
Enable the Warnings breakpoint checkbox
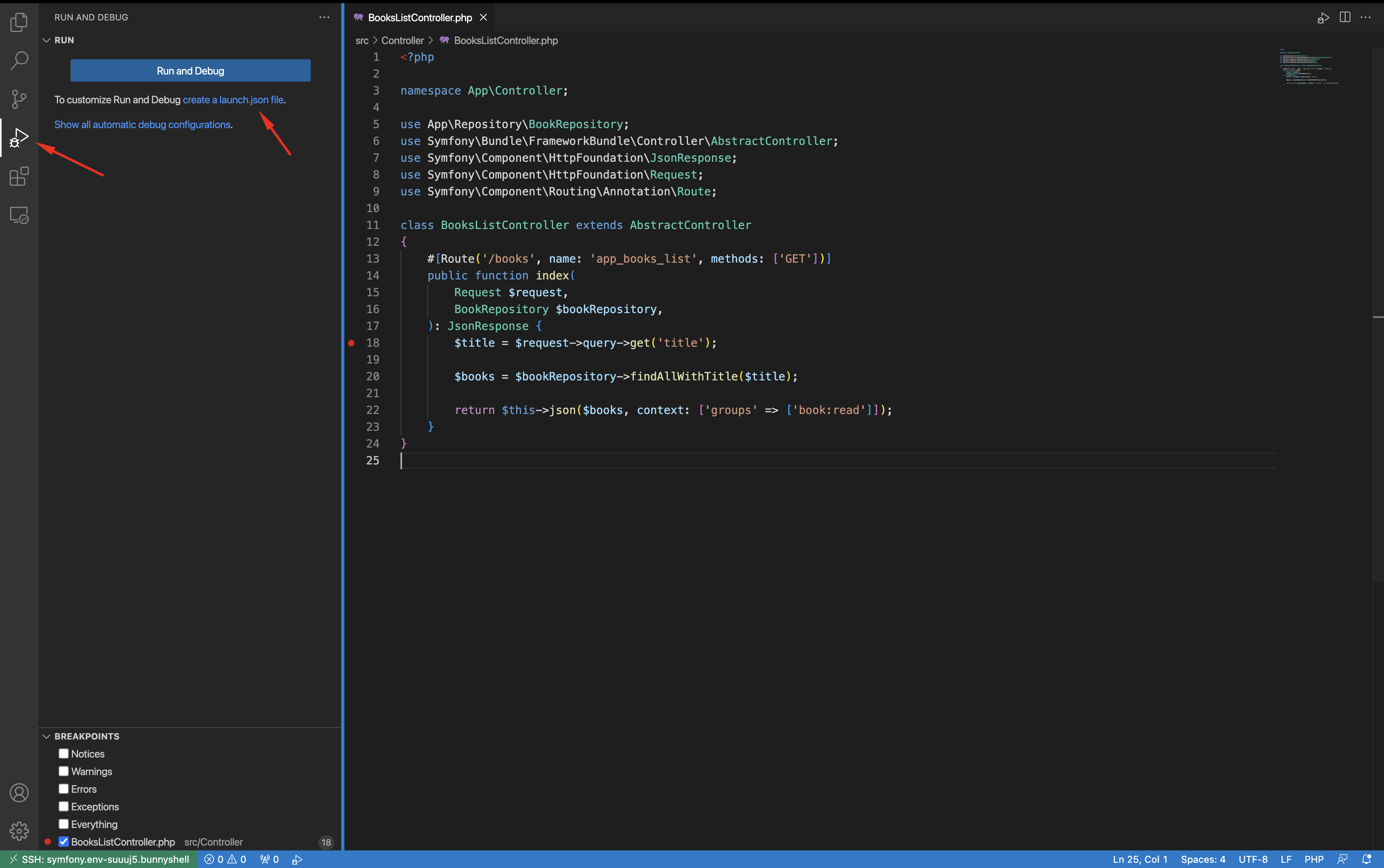click(x=64, y=771)
